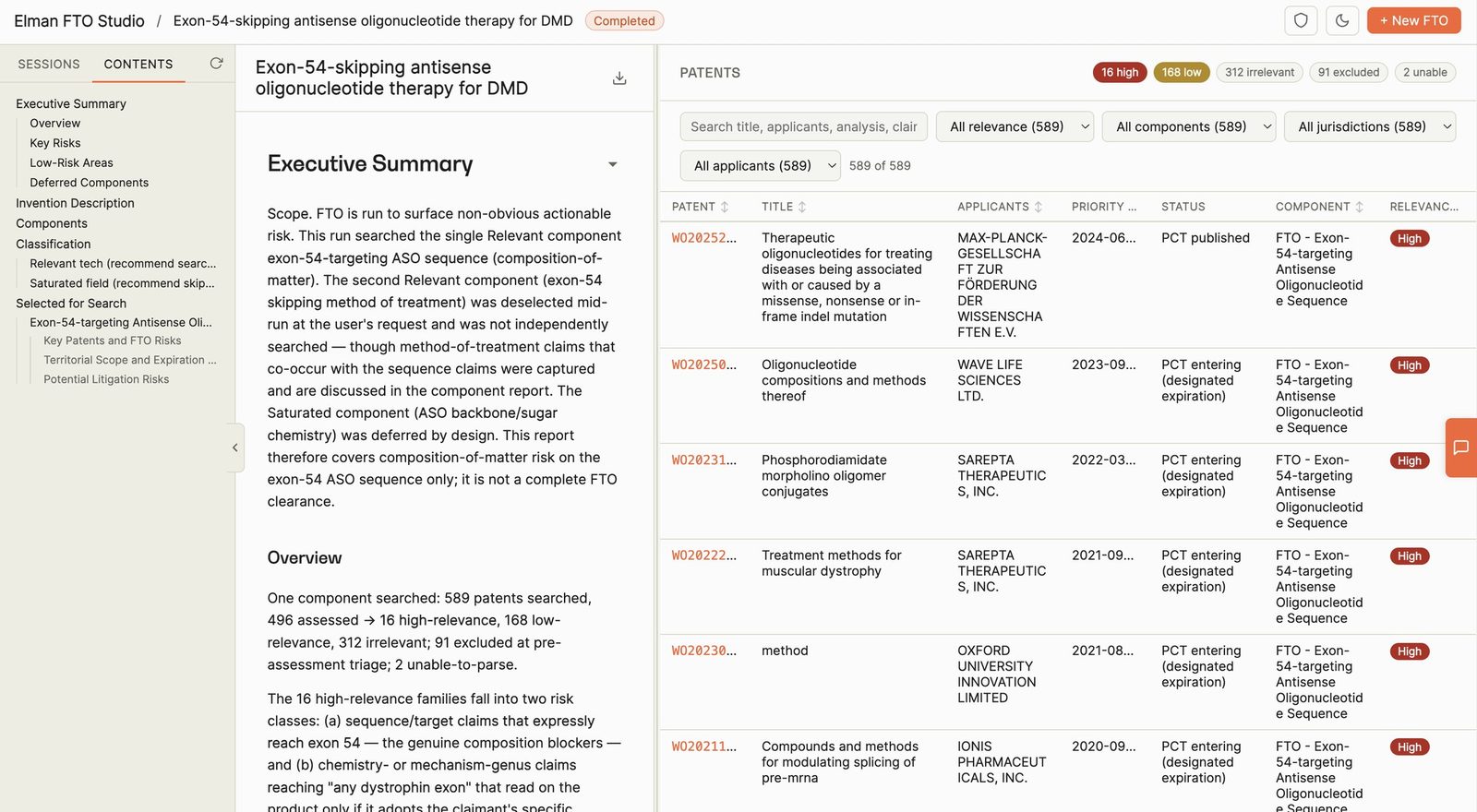Viewport: 1477px width, 812px height.
Task: Open patent WO20252... link
Action: (x=704, y=238)
